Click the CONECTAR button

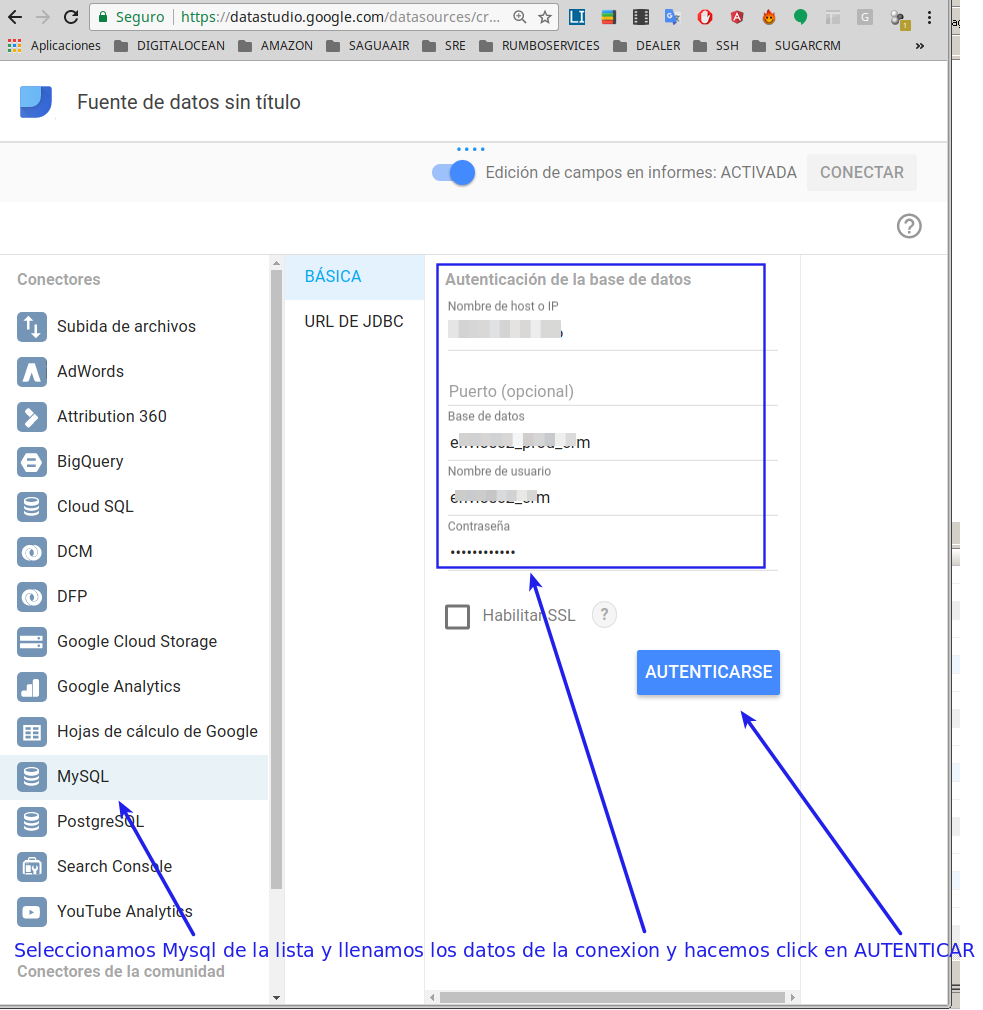pyautogui.click(x=861, y=172)
